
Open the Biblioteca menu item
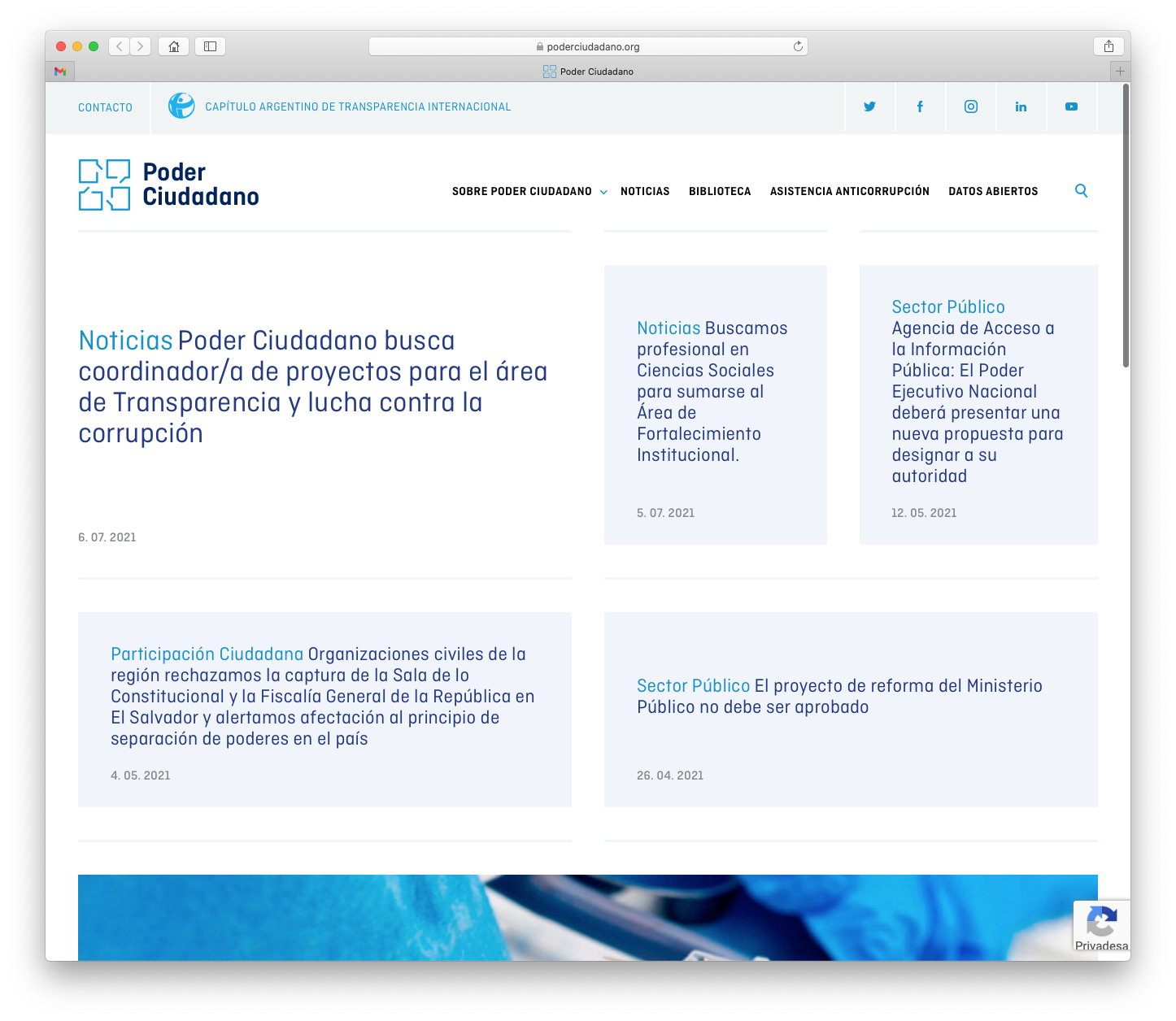click(720, 192)
